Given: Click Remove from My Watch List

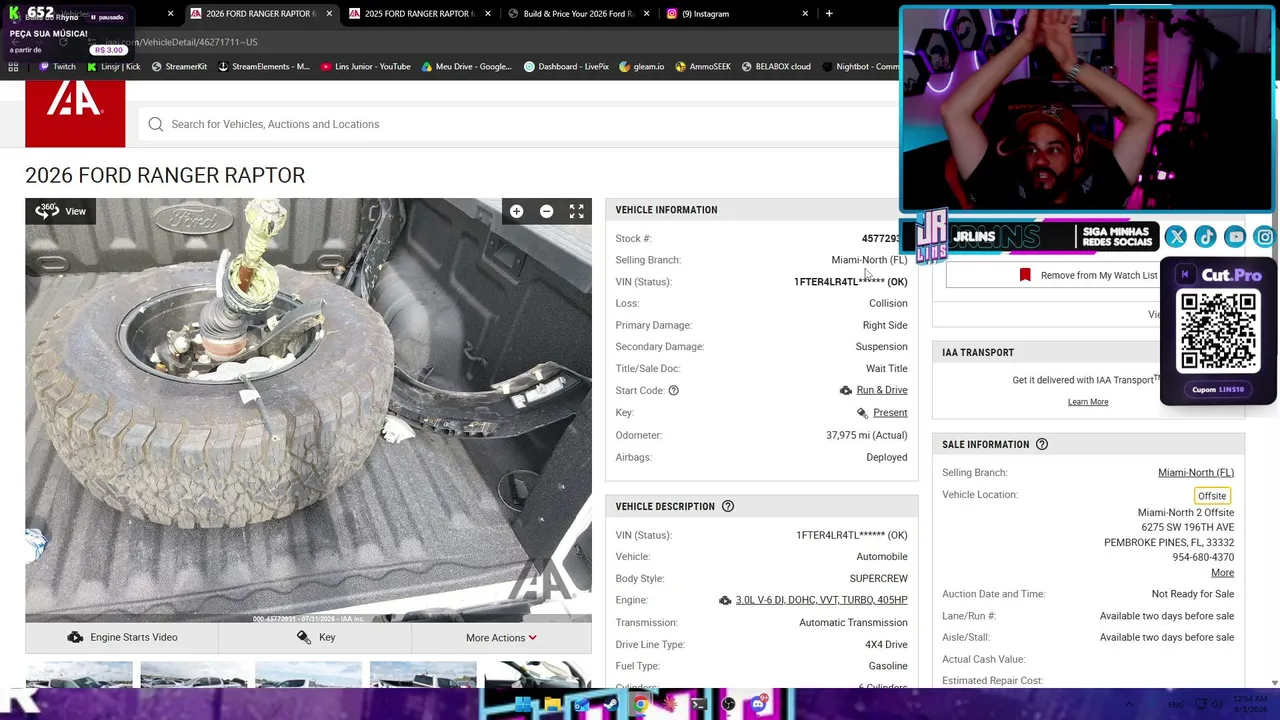Looking at the screenshot, I should pyautogui.click(x=1099, y=275).
